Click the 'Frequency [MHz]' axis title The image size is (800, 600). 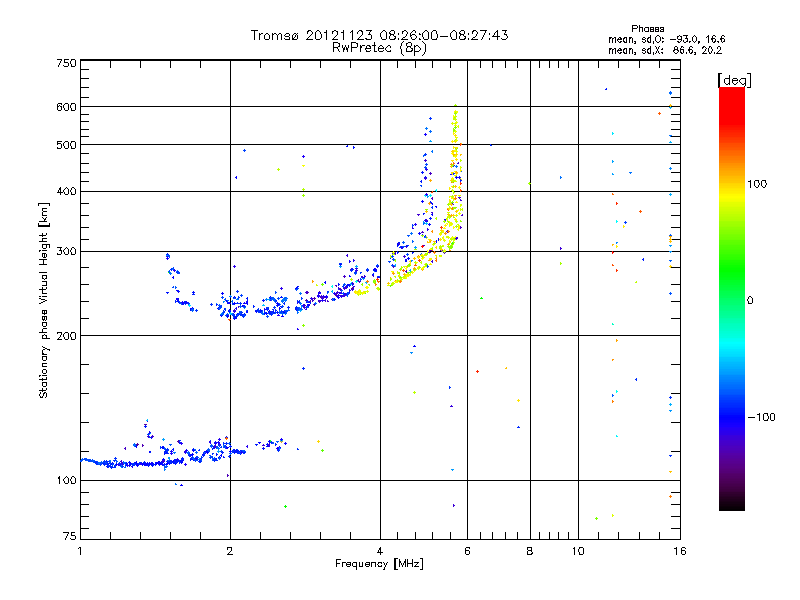[x=379, y=564]
